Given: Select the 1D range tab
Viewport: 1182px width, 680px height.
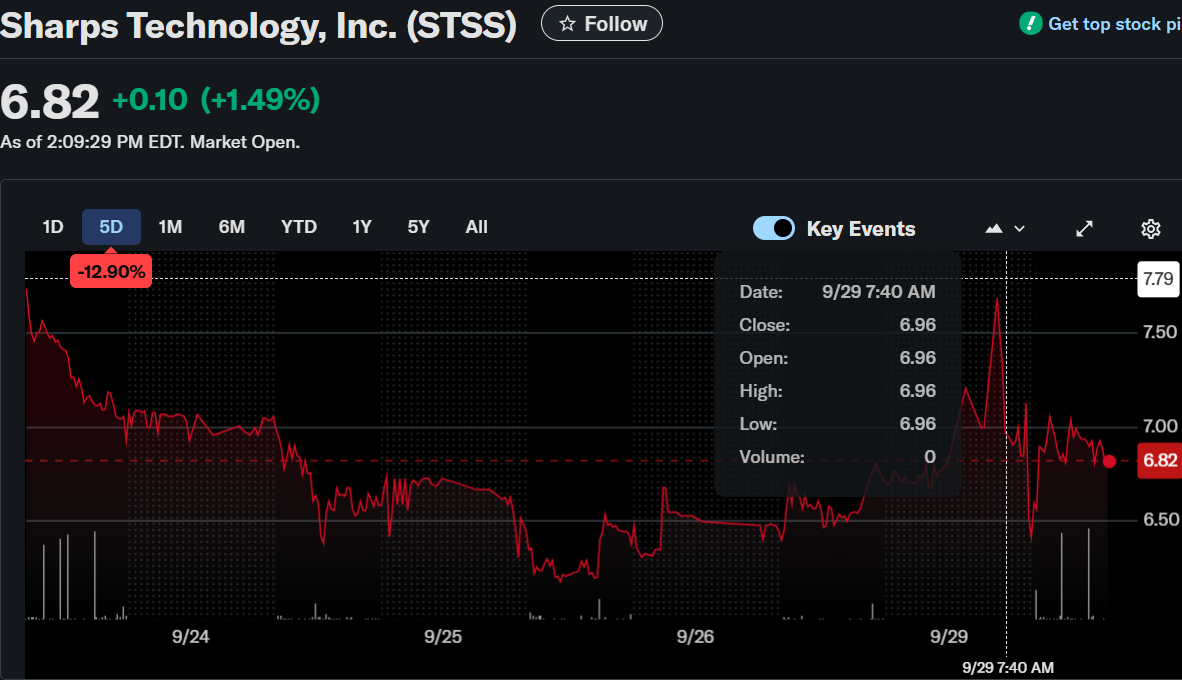Looking at the screenshot, I should click(x=53, y=227).
